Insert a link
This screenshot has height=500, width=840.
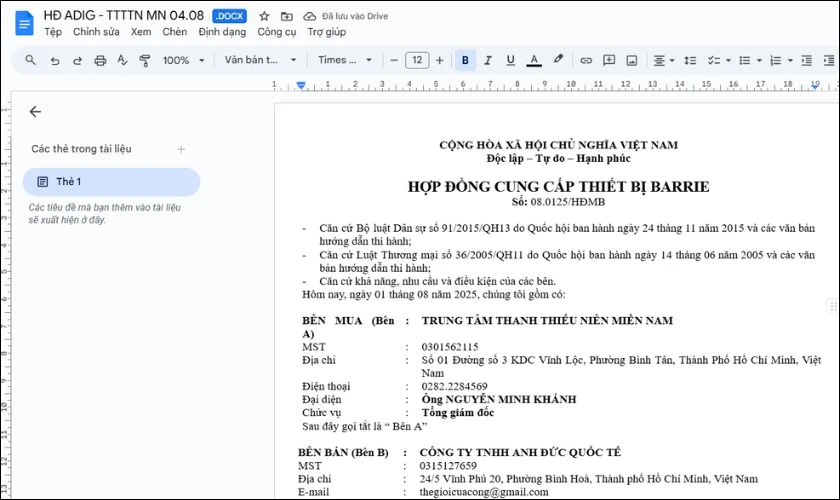(586, 61)
